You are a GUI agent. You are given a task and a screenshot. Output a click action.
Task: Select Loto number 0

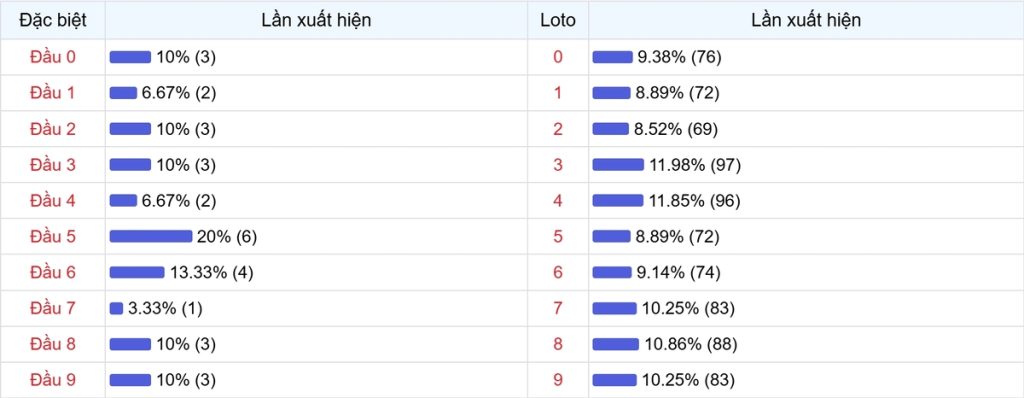(558, 57)
